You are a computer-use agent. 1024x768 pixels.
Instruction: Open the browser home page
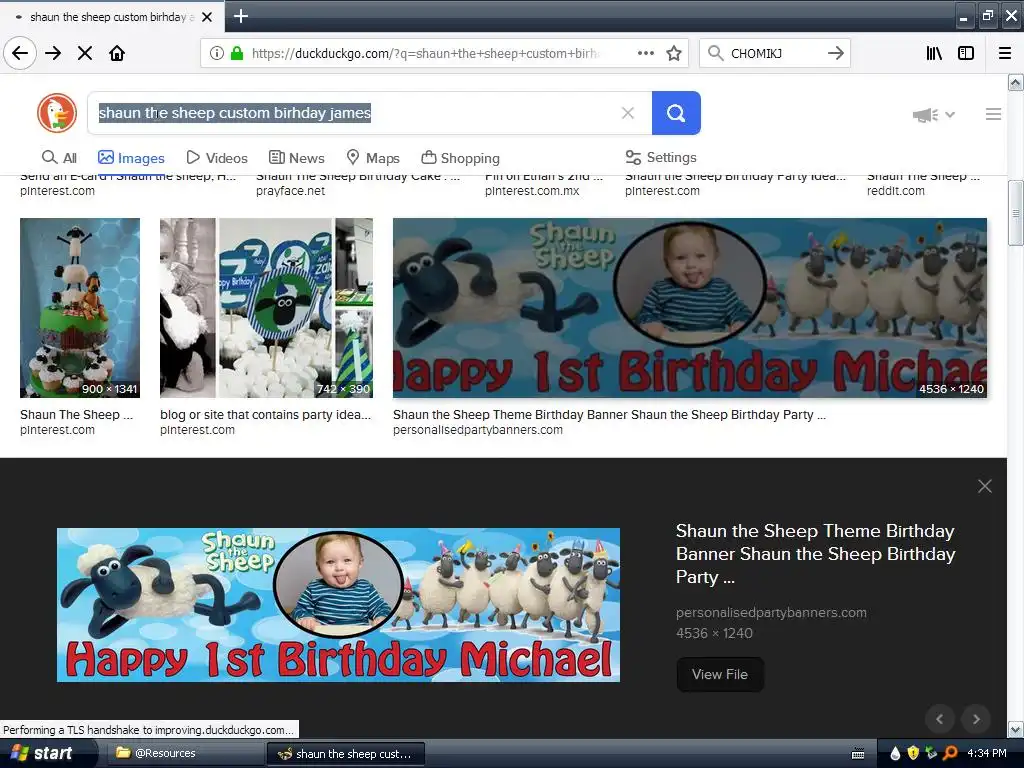(117, 53)
